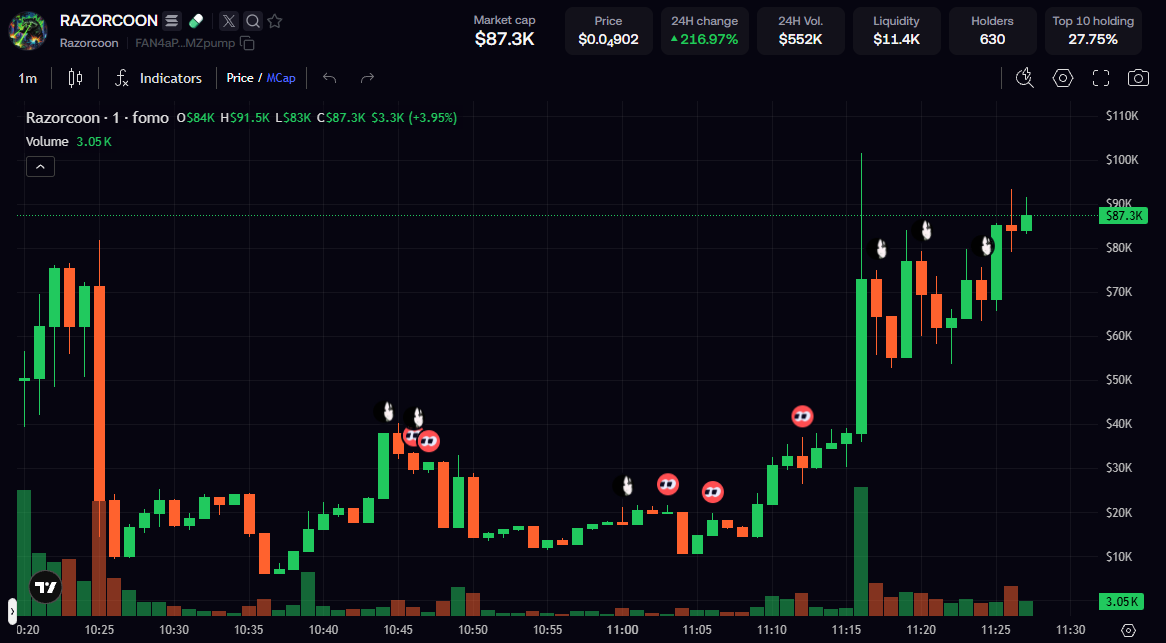1166x643 pixels.
Task: Open quick search with the lightning magnifier icon
Action: coord(1025,78)
